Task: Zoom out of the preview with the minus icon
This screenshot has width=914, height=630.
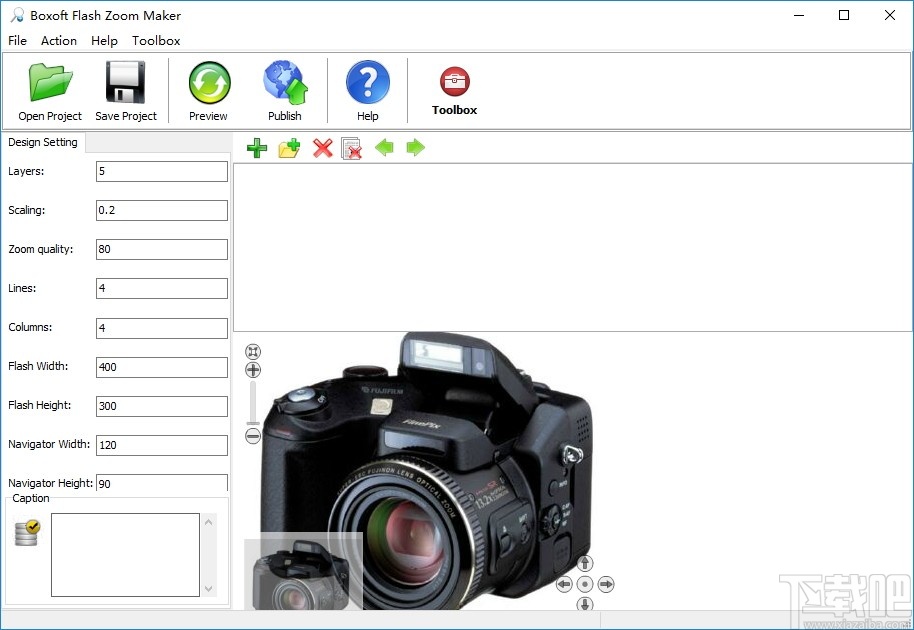Action: click(x=253, y=436)
